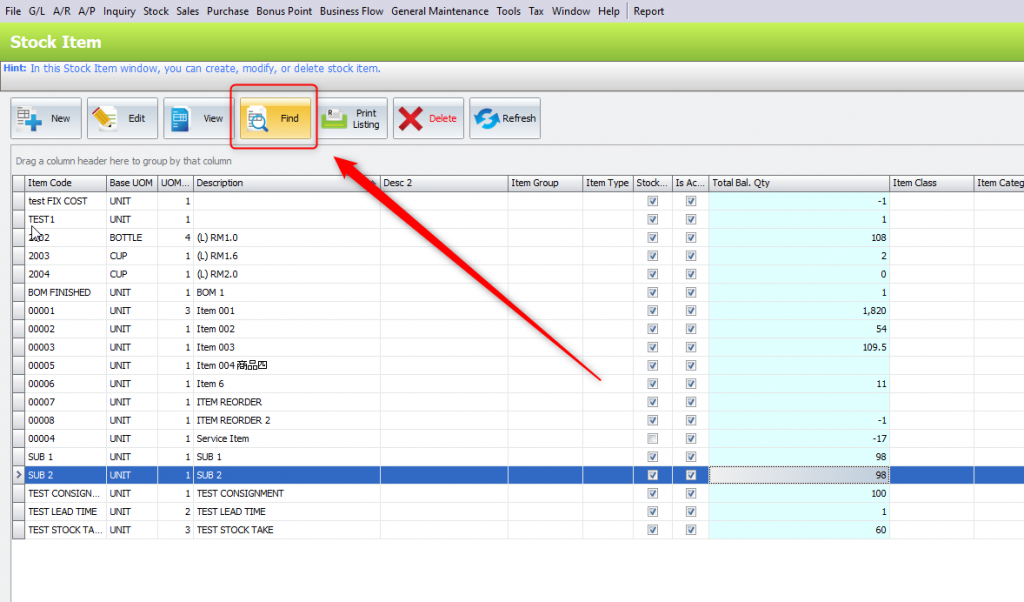The width and height of the screenshot is (1024, 602).
Task: Click the Edit pencil icon button
Action: pyautogui.click(x=105, y=119)
